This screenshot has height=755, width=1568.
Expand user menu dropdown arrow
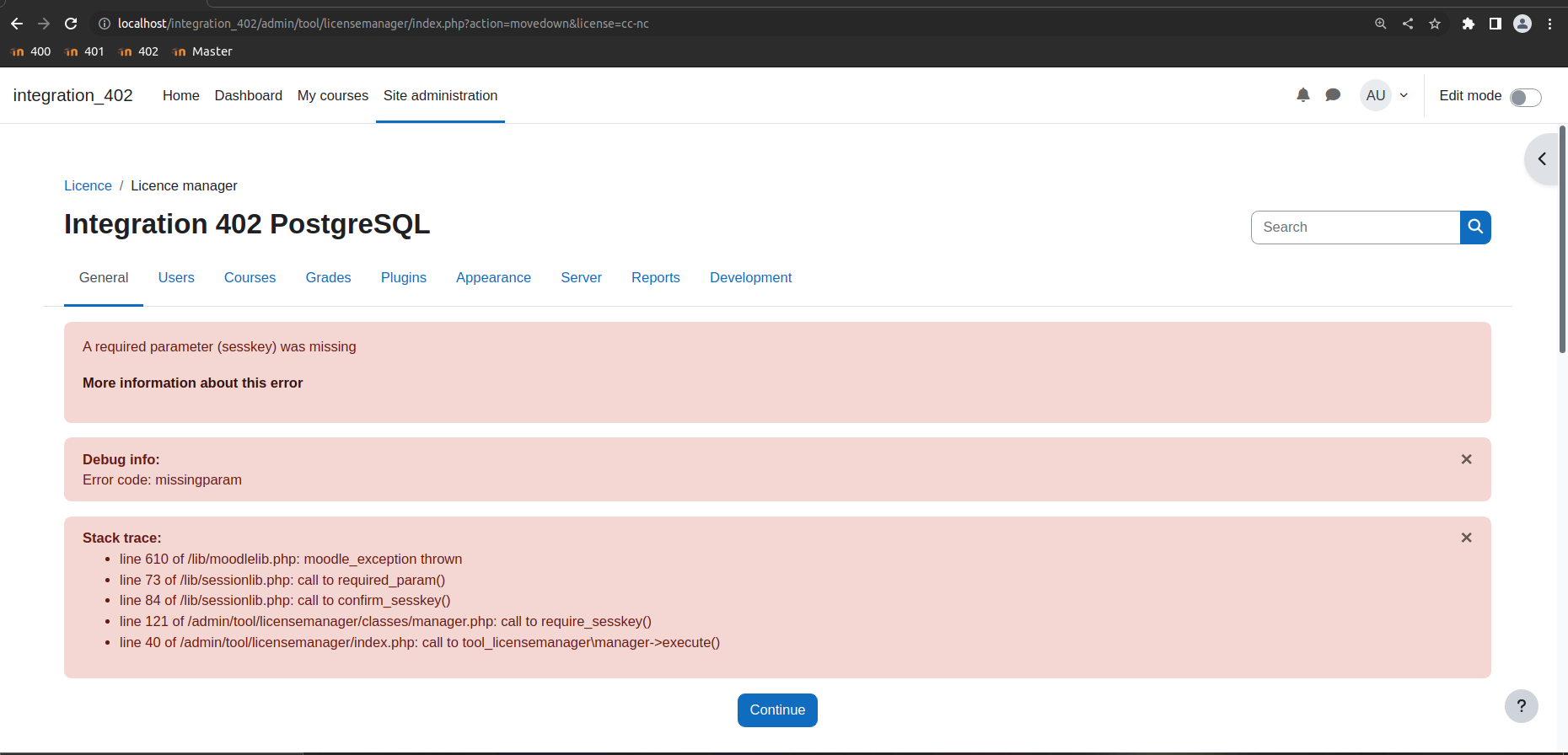click(x=1404, y=95)
